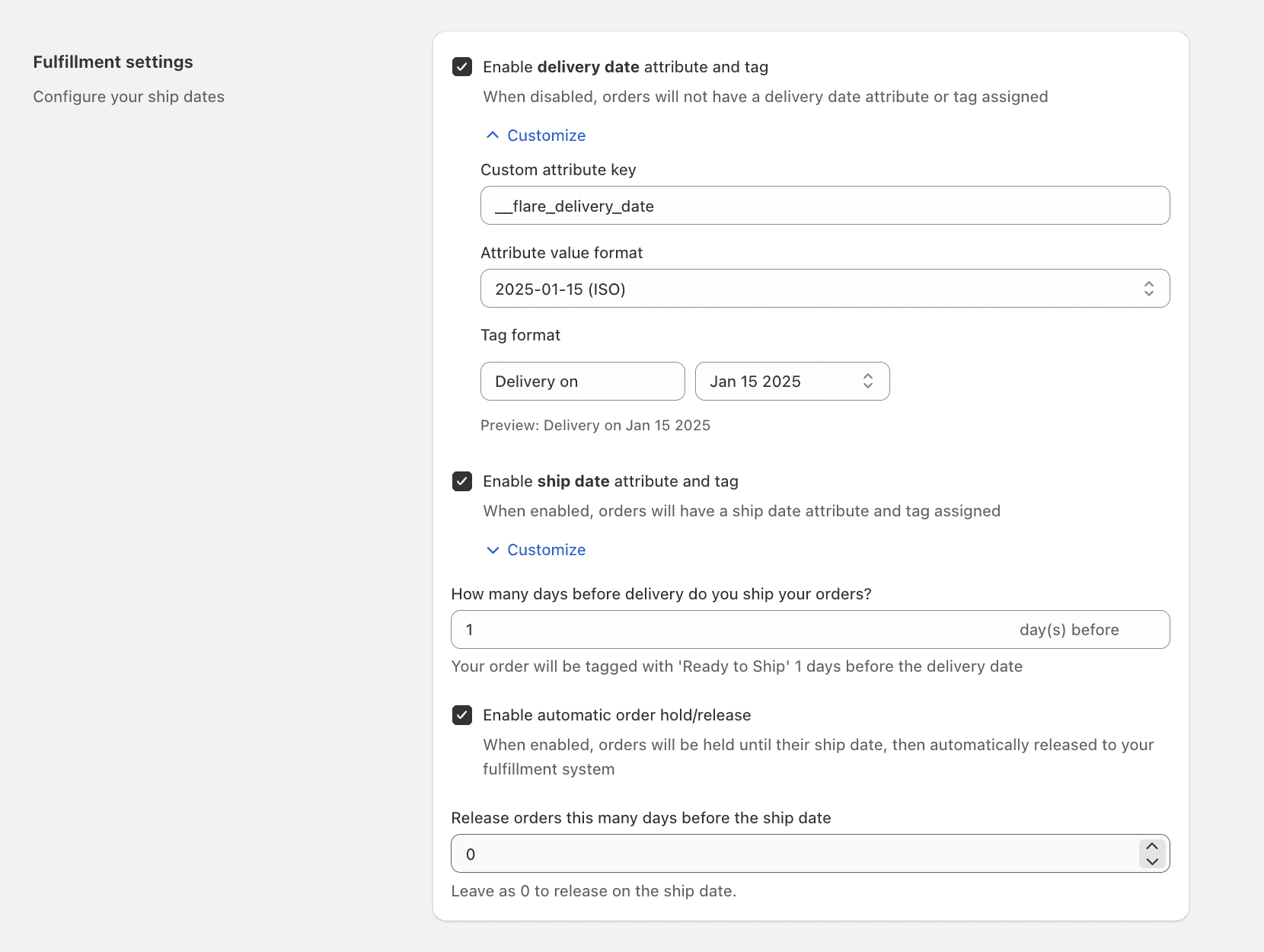Click the 'Delivery on' tag prefix field
The width and height of the screenshot is (1264, 952).
click(583, 382)
